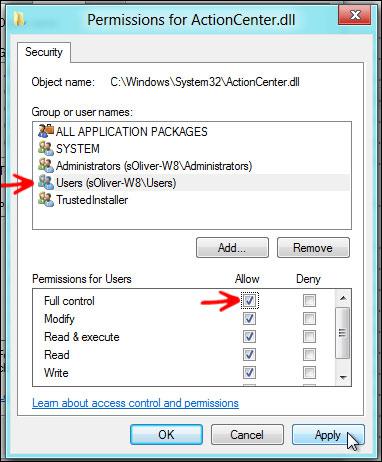Select the TrustedInstaller account icon

pyautogui.click(x=46, y=200)
